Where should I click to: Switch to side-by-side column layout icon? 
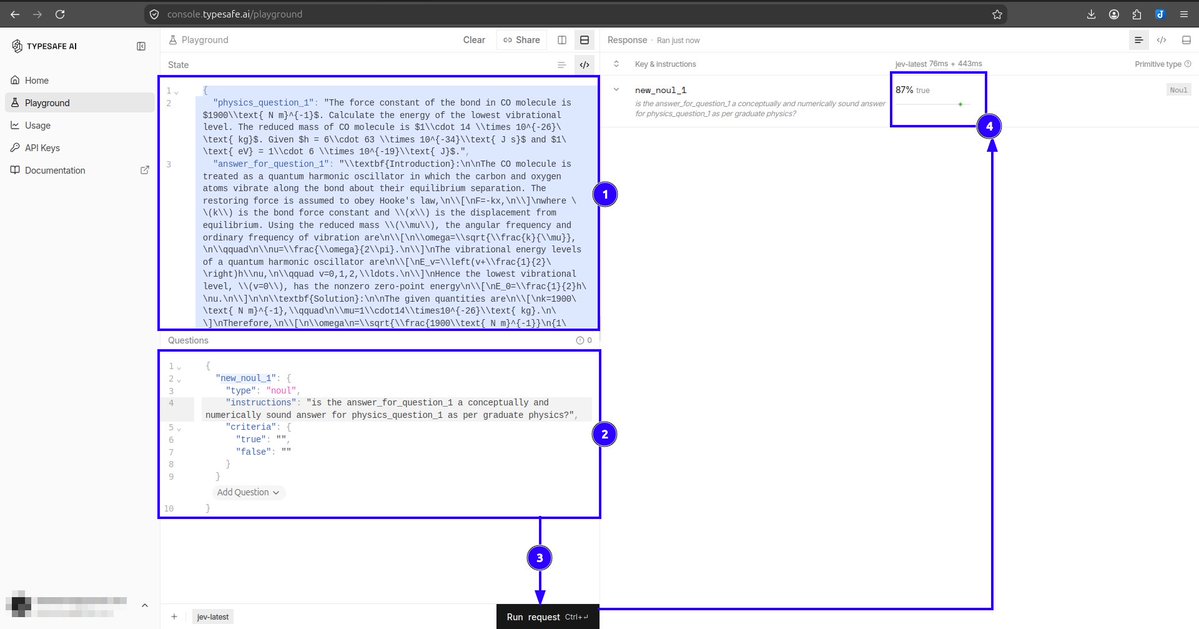pos(562,40)
